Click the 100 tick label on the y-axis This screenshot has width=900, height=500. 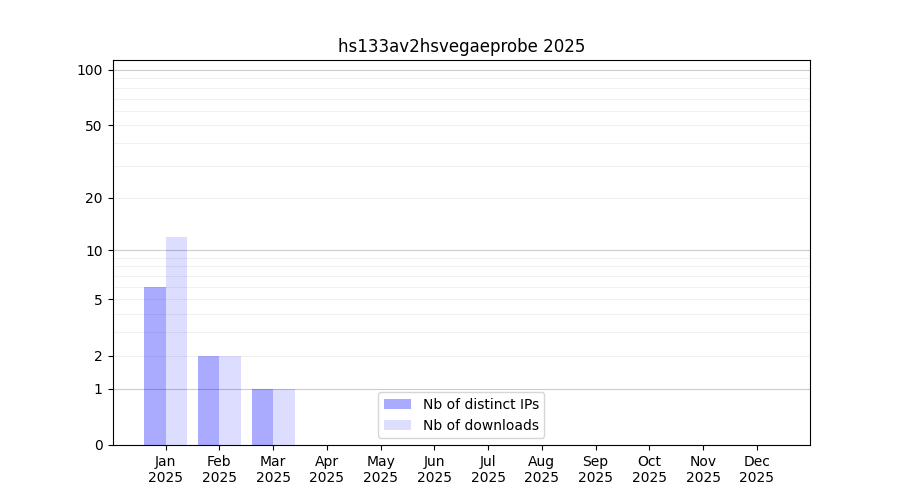(90, 70)
